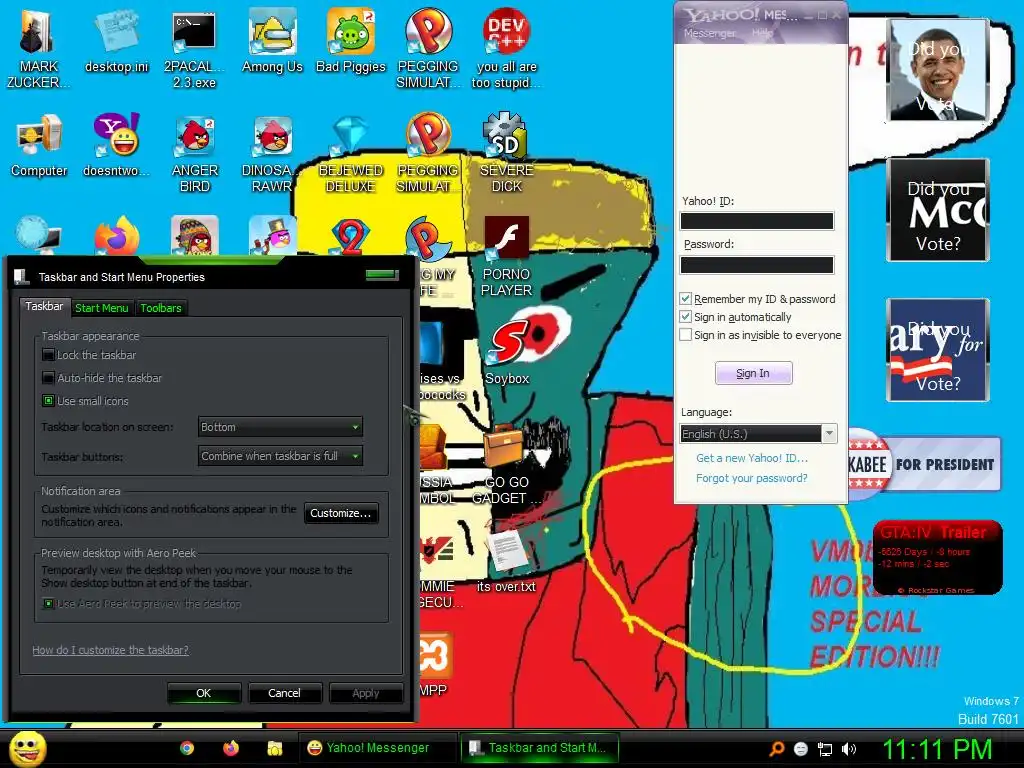
Task: Click the Yahoo Password input field
Action: pyautogui.click(x=757, y=264)
